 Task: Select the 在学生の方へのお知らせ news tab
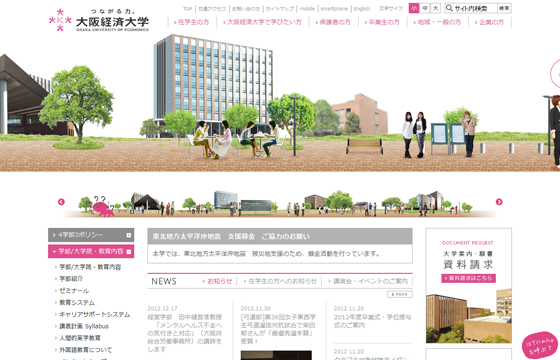(x=280, y=281)
